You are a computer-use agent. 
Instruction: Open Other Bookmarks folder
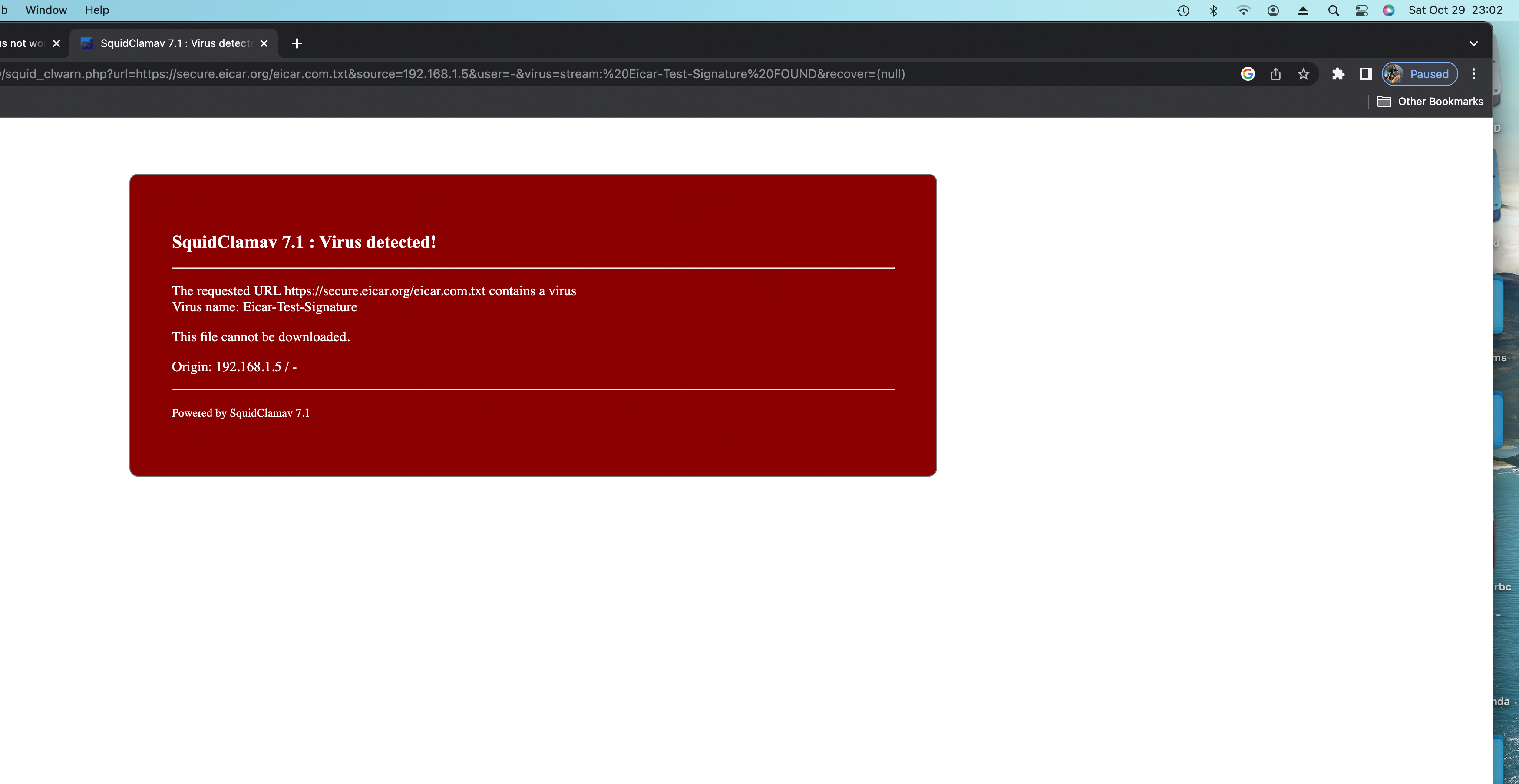1430,102
